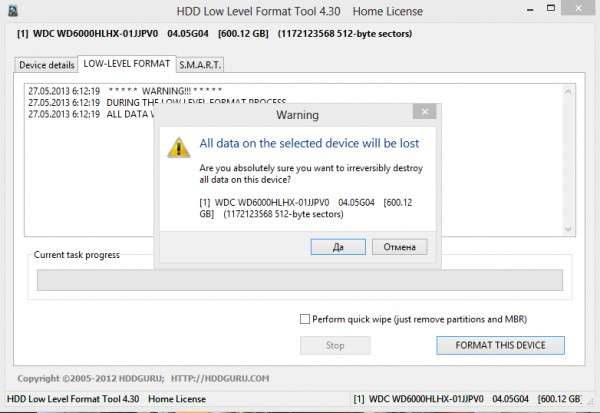Viewport: 600px width, 413px height.
Task: Click the current task progress bar
Action: point(300,280)
